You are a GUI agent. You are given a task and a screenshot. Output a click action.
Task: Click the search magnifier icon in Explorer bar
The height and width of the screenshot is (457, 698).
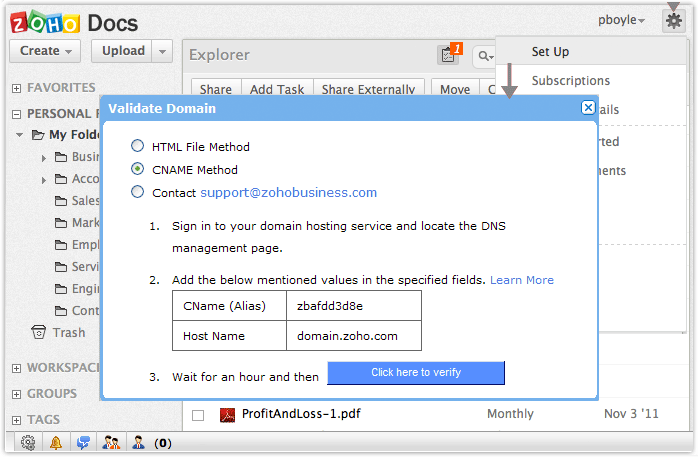tap(485, 57)
